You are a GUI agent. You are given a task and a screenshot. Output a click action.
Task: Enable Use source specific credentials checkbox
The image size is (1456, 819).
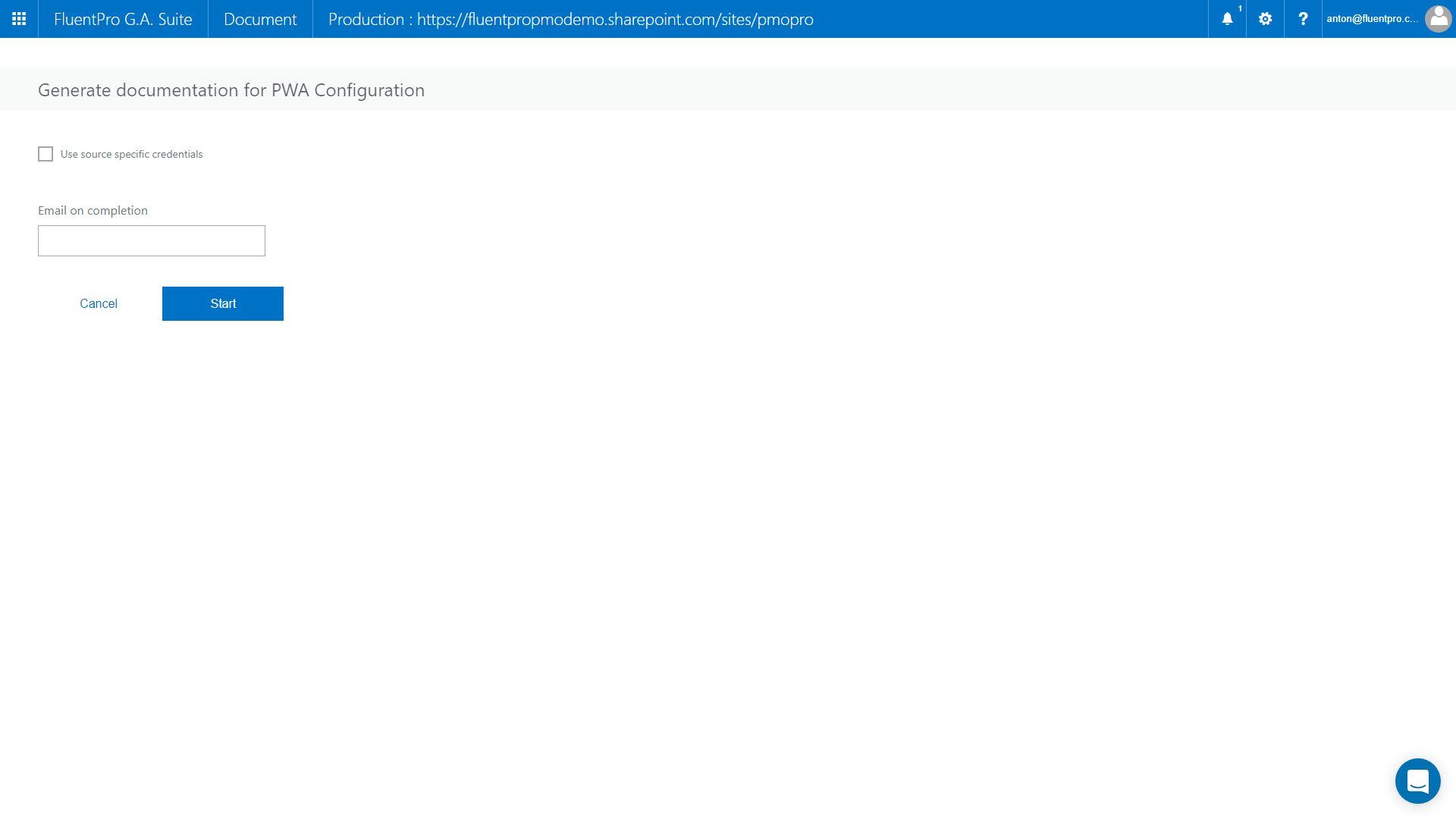45,154
